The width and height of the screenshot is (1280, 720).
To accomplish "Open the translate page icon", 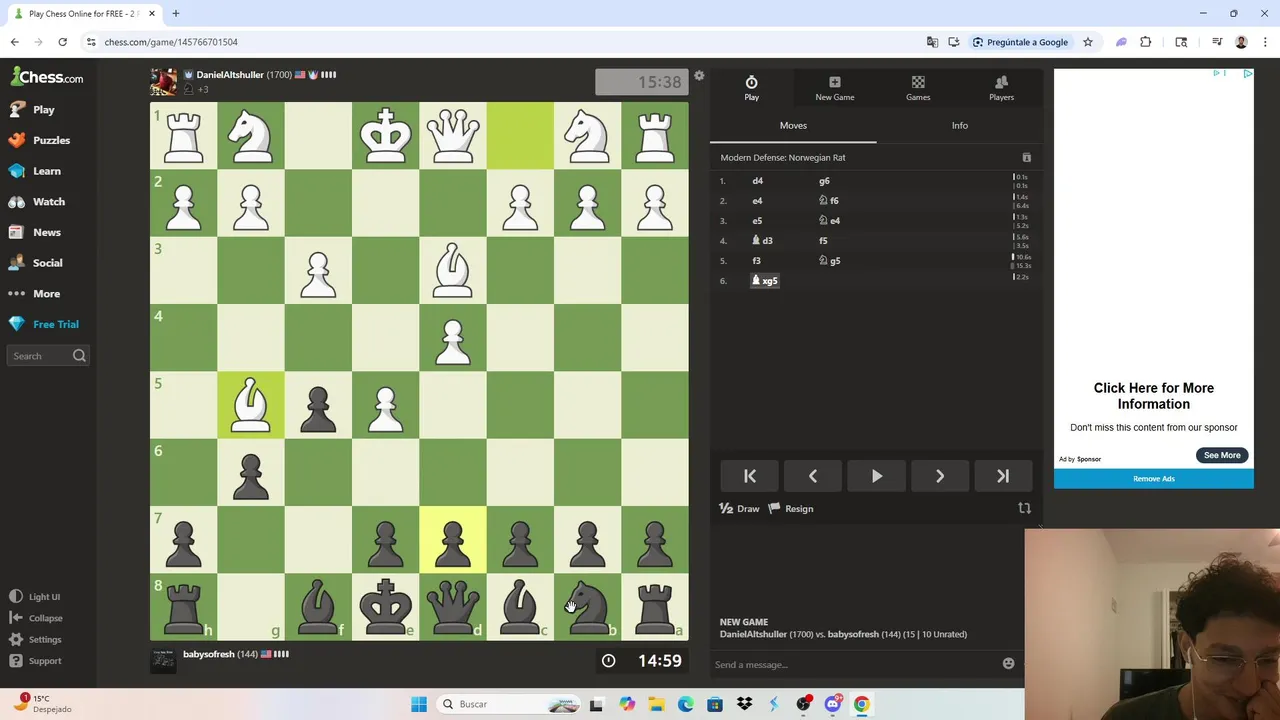I will [932, 42].
